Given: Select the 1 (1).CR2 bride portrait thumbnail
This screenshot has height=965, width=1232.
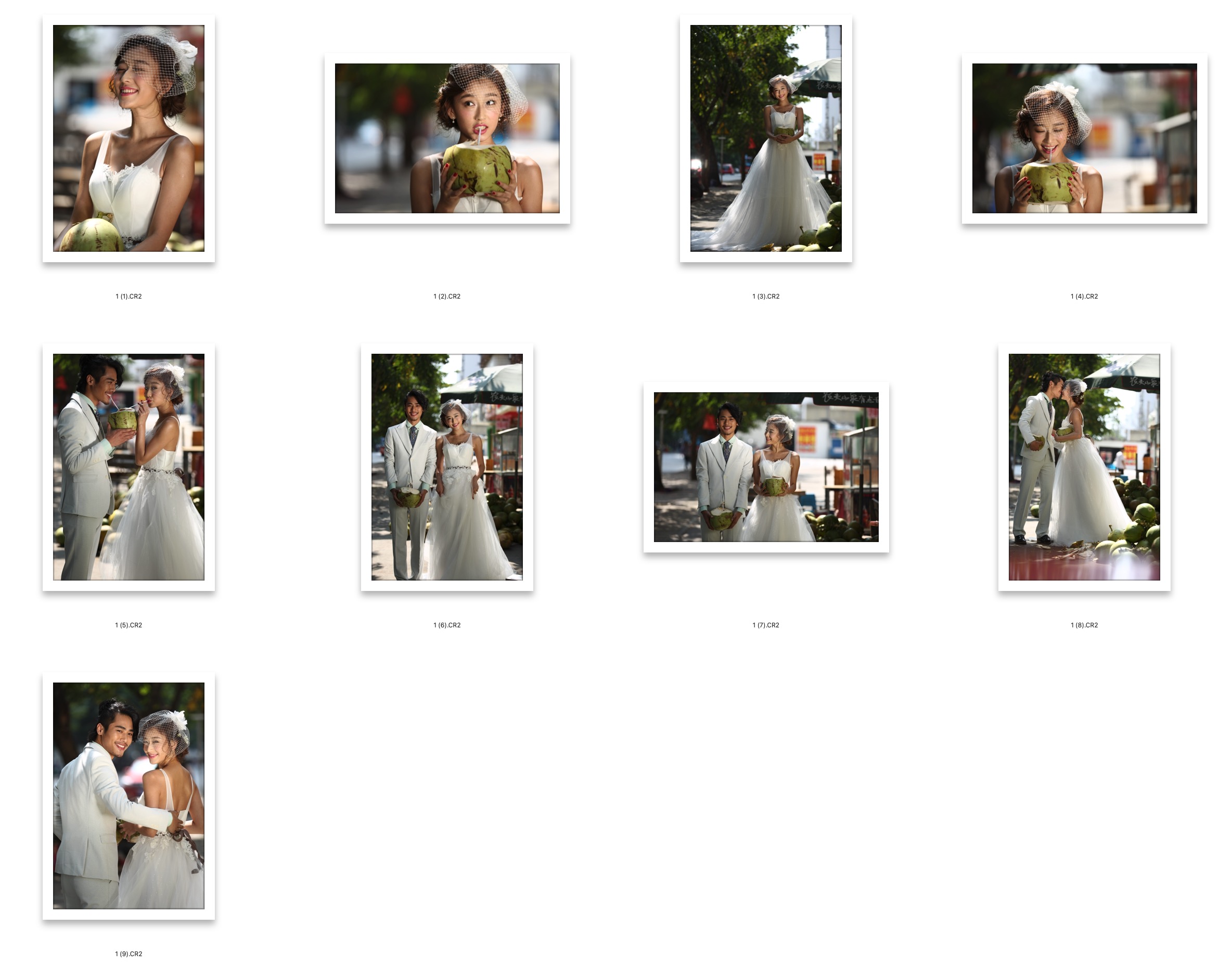Looking at the screenshot, I should [129, 138].
